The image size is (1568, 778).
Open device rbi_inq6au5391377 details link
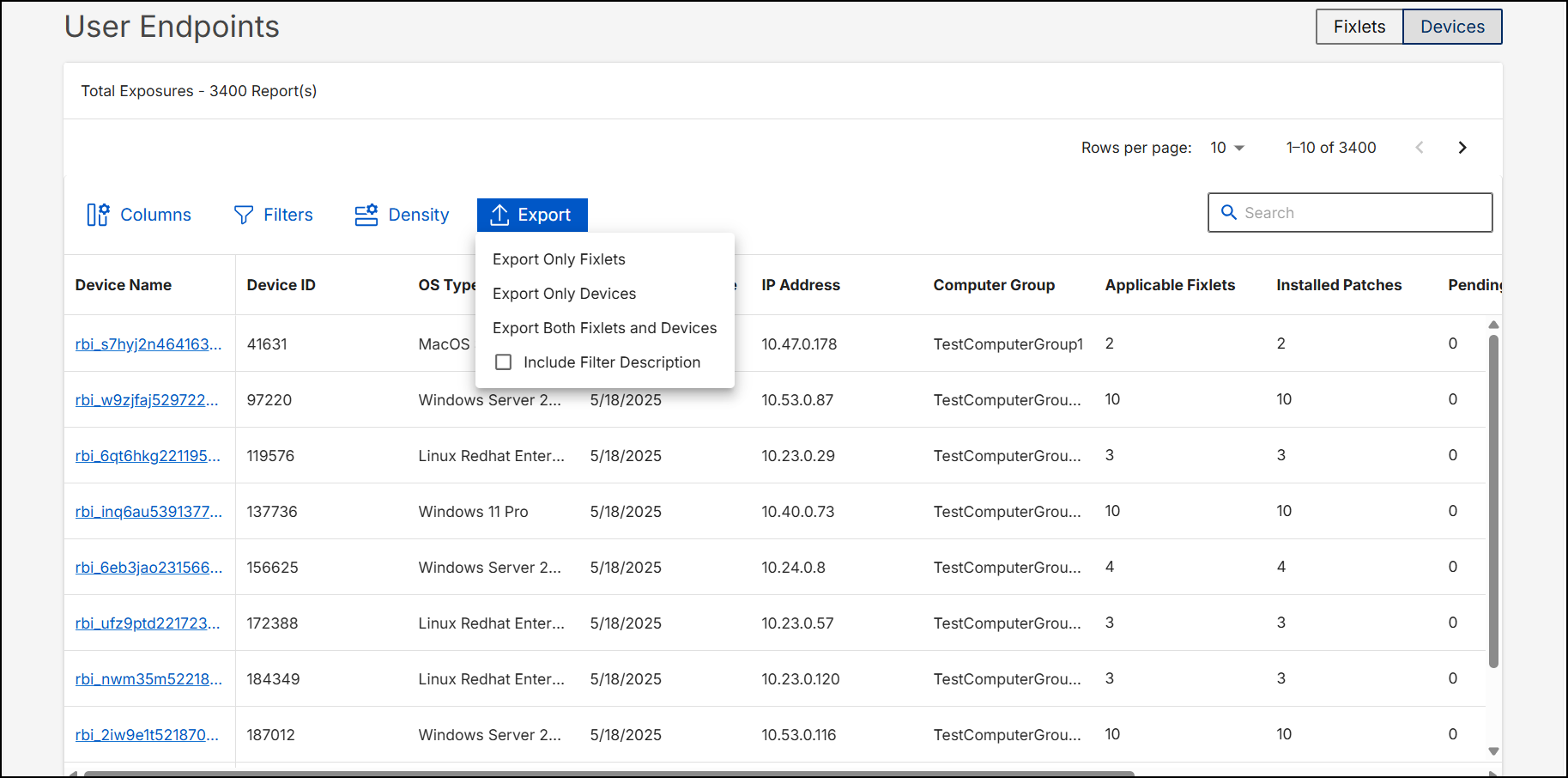pos(148,511)
